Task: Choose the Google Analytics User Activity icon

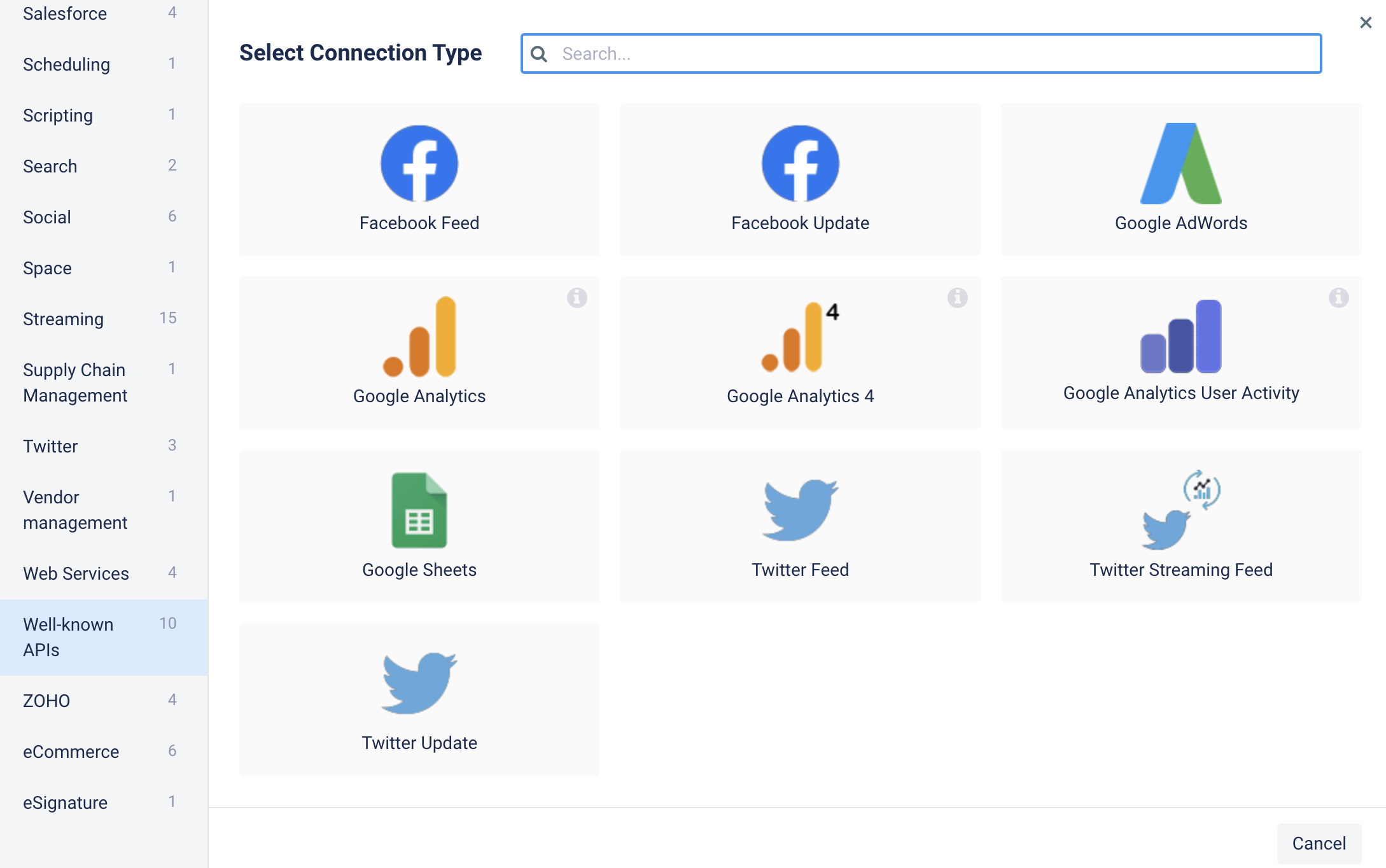Action: pos(1181,336)
